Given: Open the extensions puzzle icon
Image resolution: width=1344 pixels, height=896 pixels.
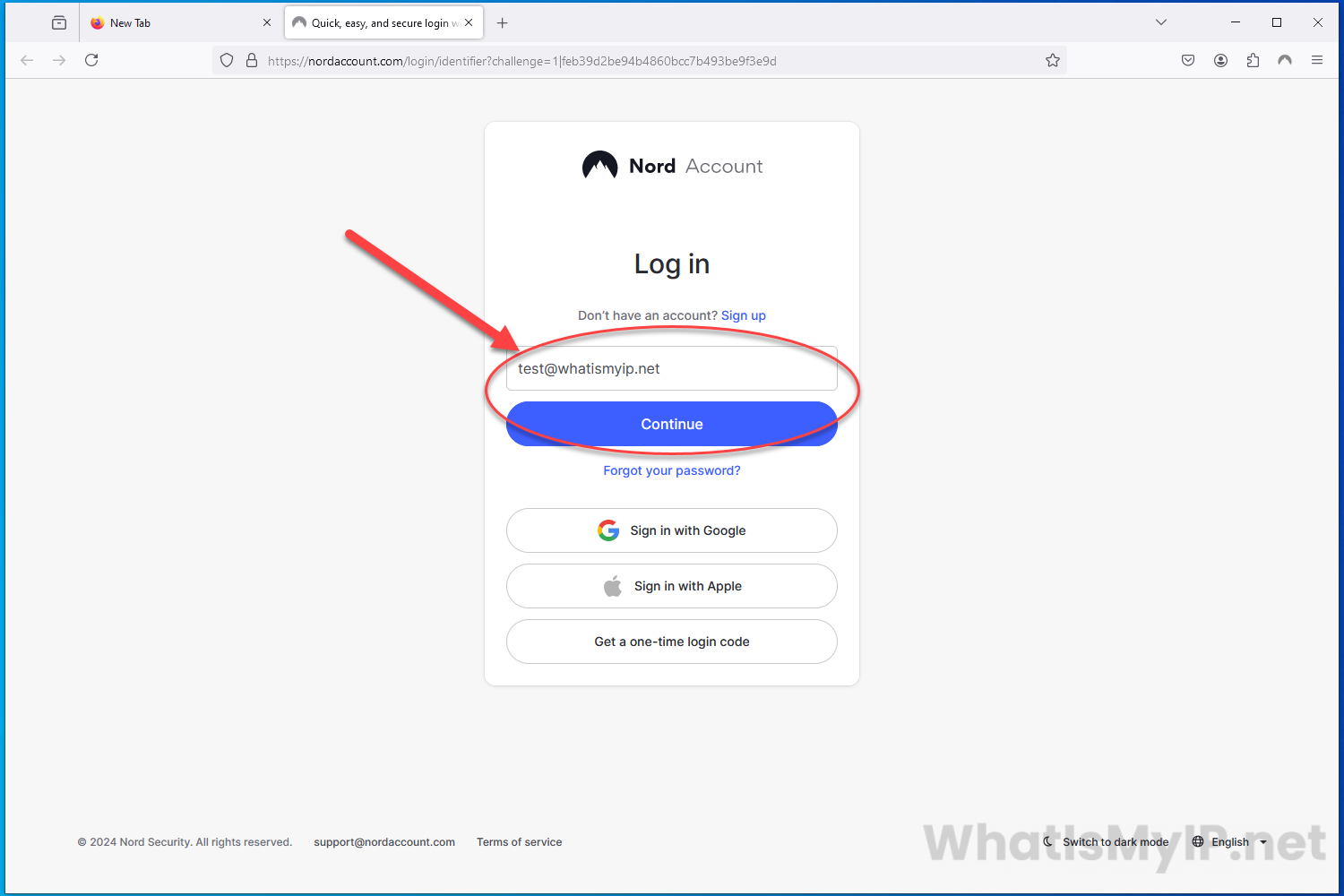Looking at the screenshot, I should coord(1253,60).
